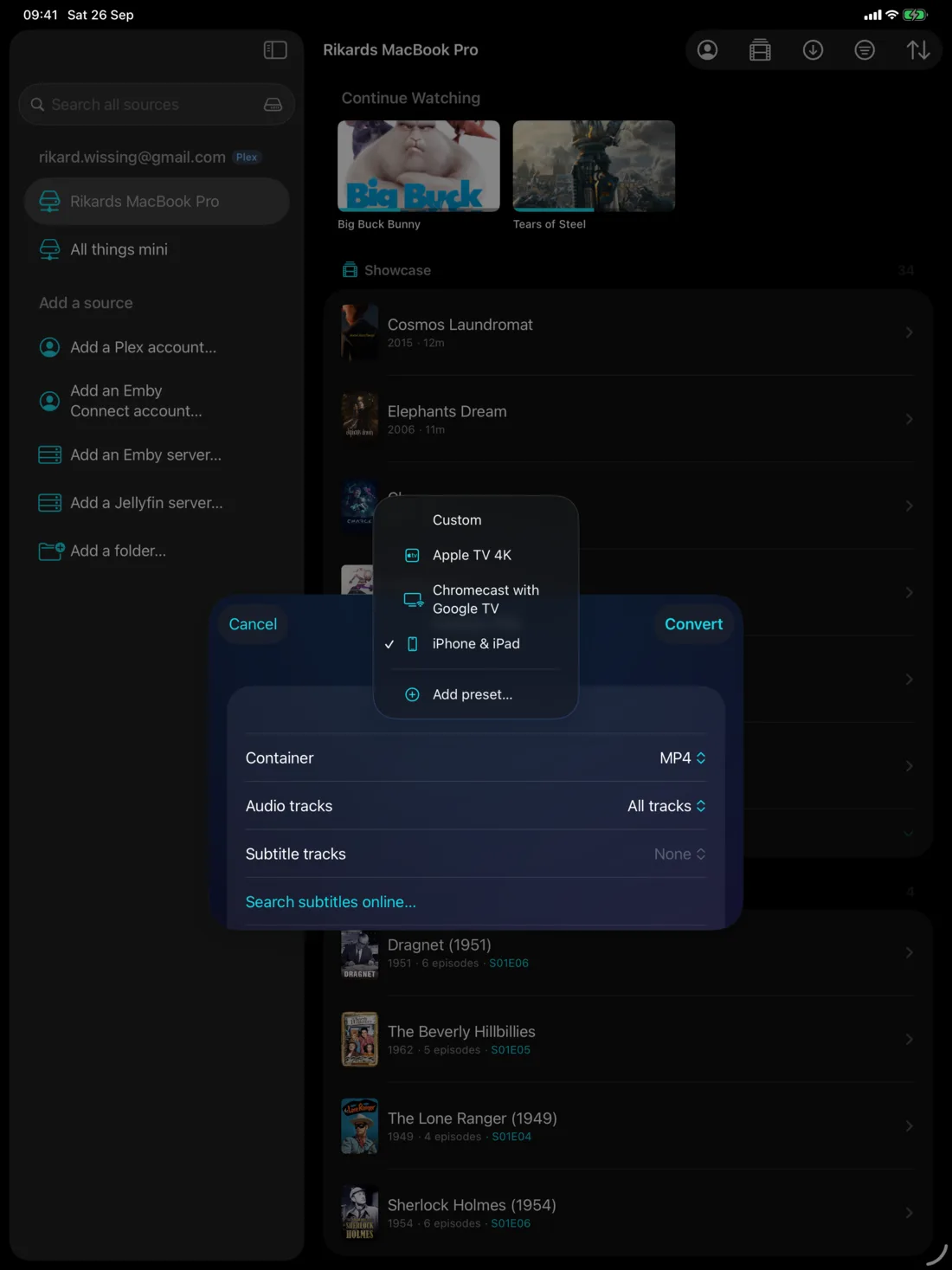This screenshot has height=1270, width=952.
Task: Click the Emby Connect account person icon
Action: (50, 401)
